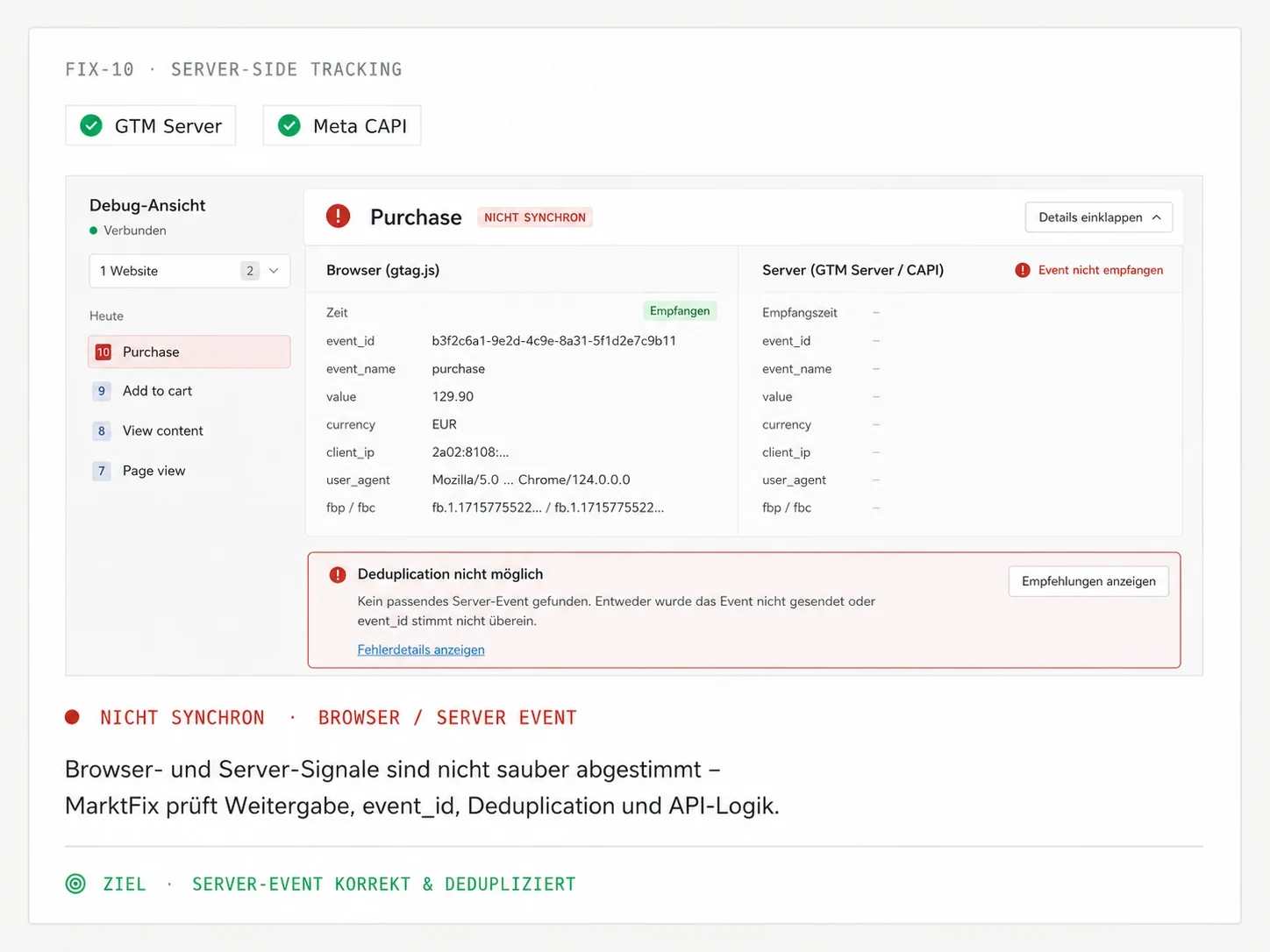Viewport: 1270px width, 952px height.
Task: Click the fbp / fbc value fb.1.1715775522...
Action: click(x=548, y=508)
